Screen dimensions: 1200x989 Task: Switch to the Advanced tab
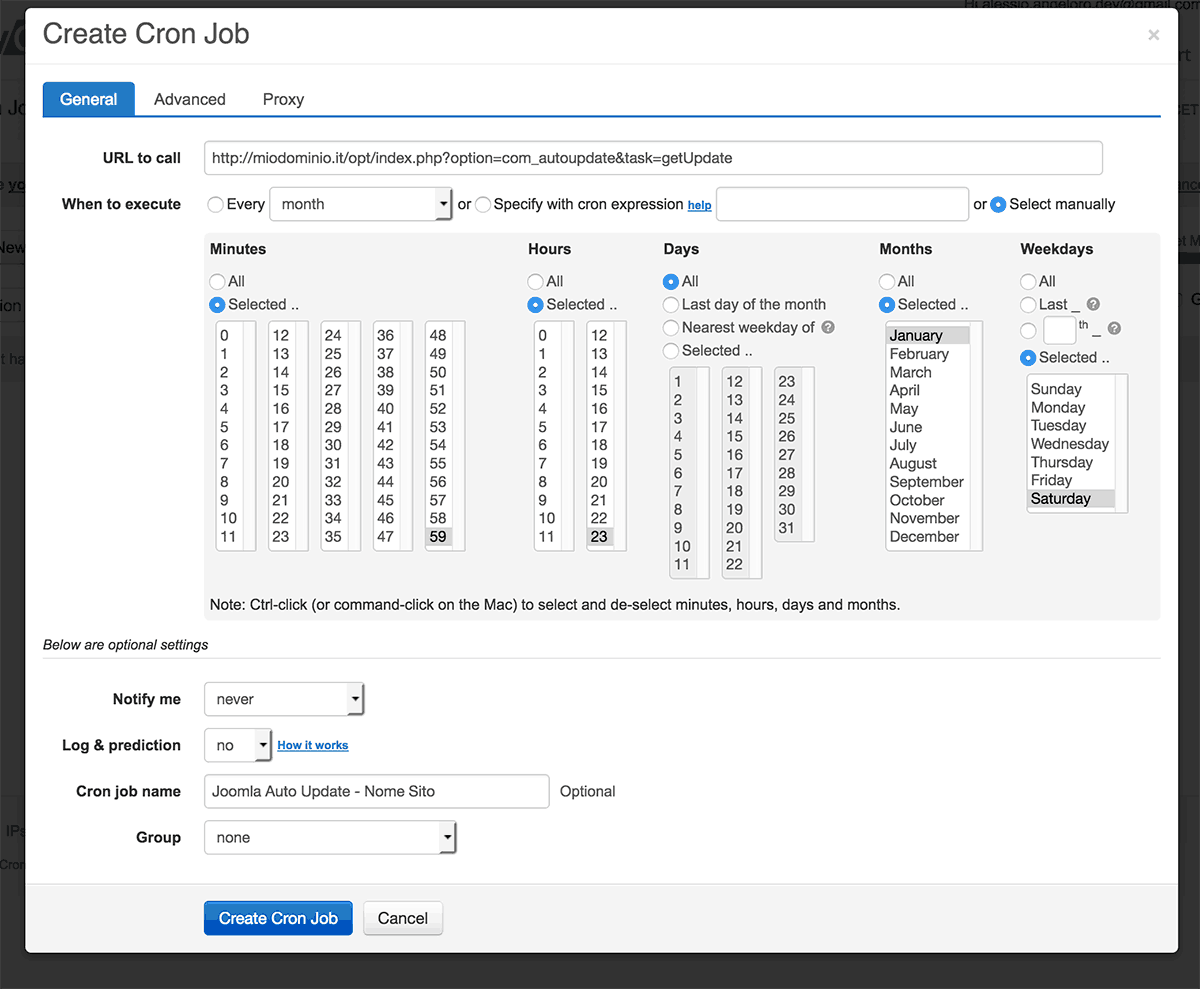click(x=190, y=99)
